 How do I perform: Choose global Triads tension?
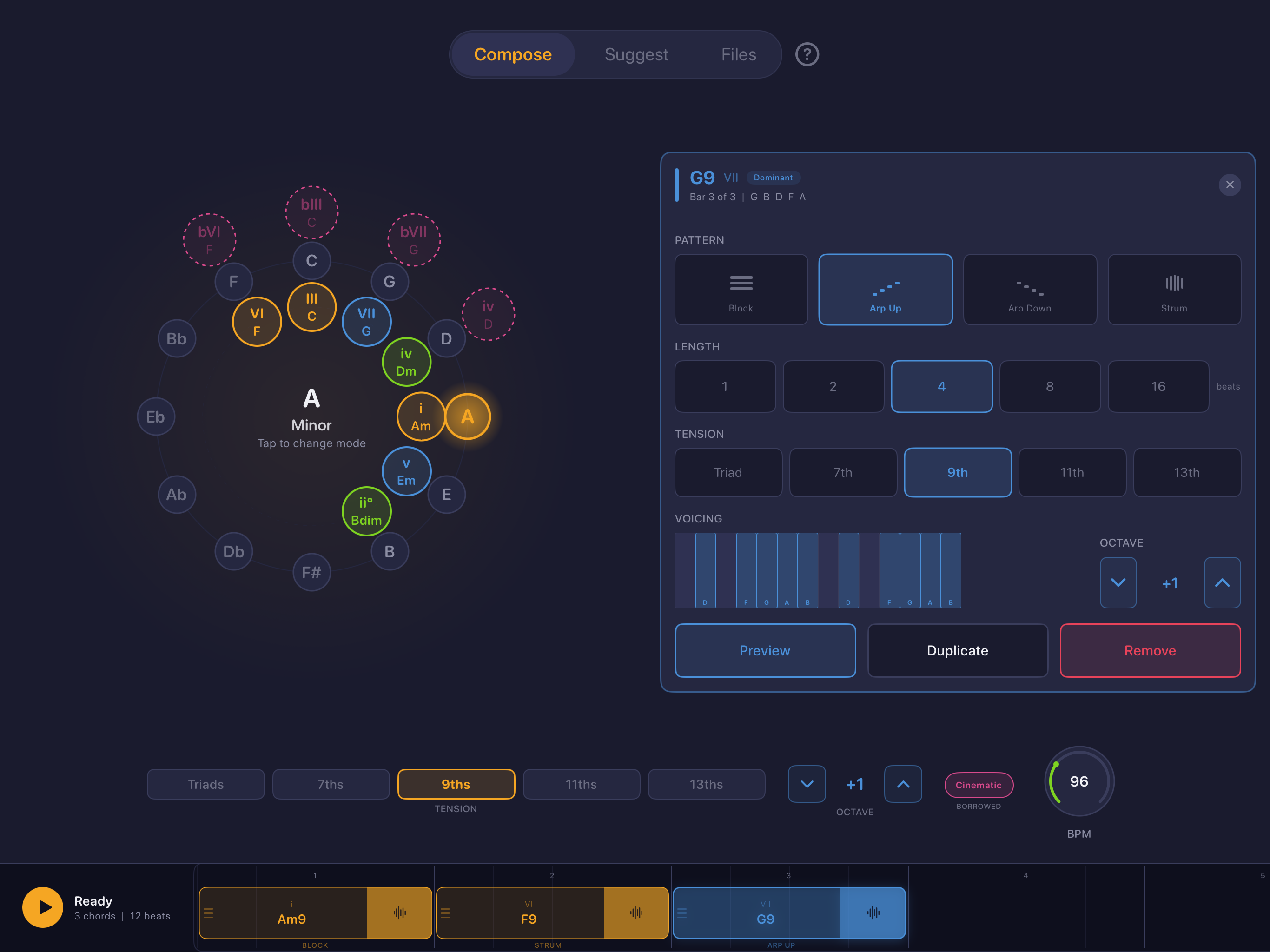point(205,784)
